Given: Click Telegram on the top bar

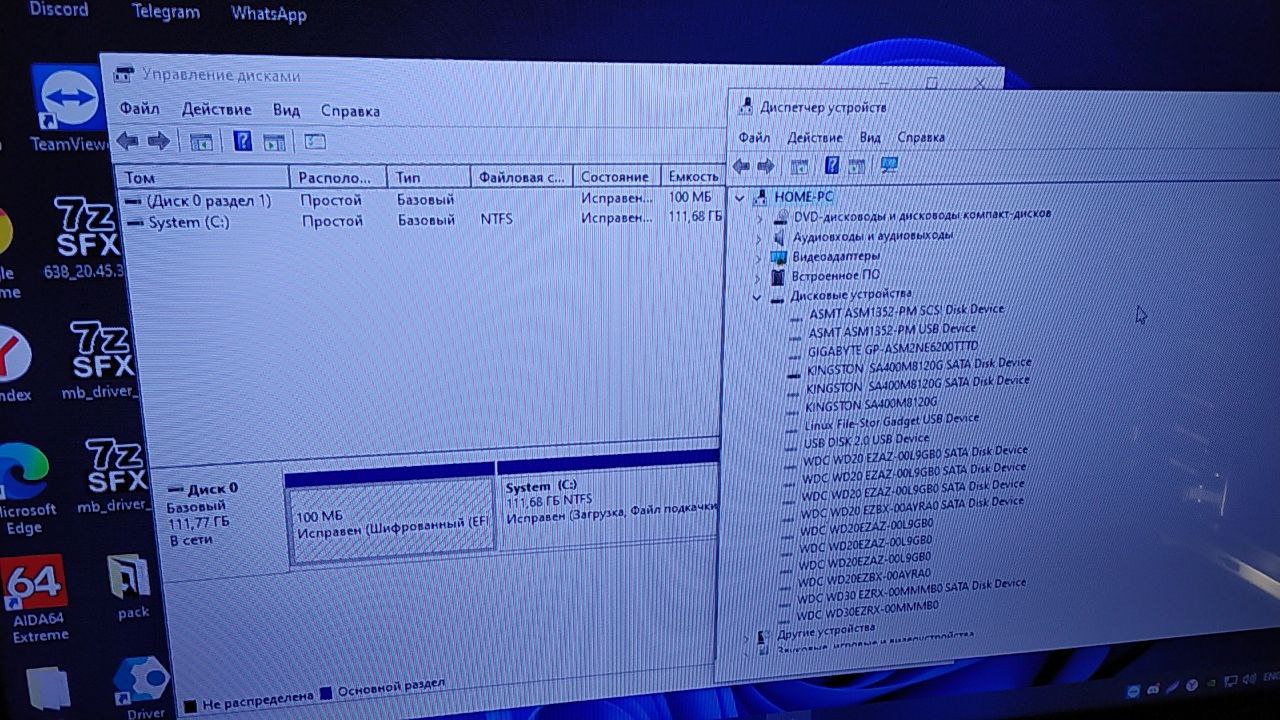Looking at the screenshot, I should pos(166,12).
